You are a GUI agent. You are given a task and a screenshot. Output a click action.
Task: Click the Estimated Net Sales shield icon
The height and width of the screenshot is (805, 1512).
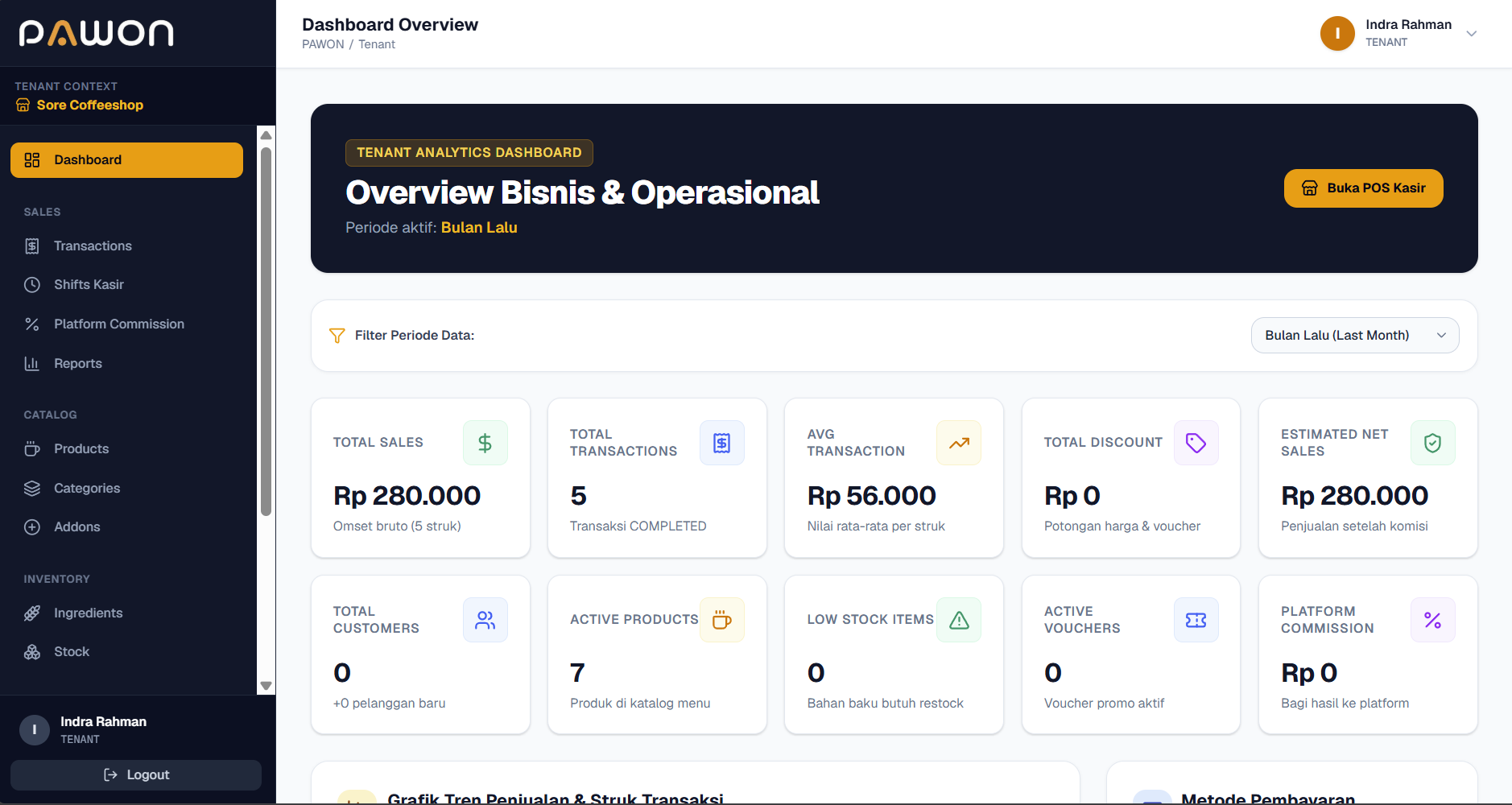point(1432,443)
